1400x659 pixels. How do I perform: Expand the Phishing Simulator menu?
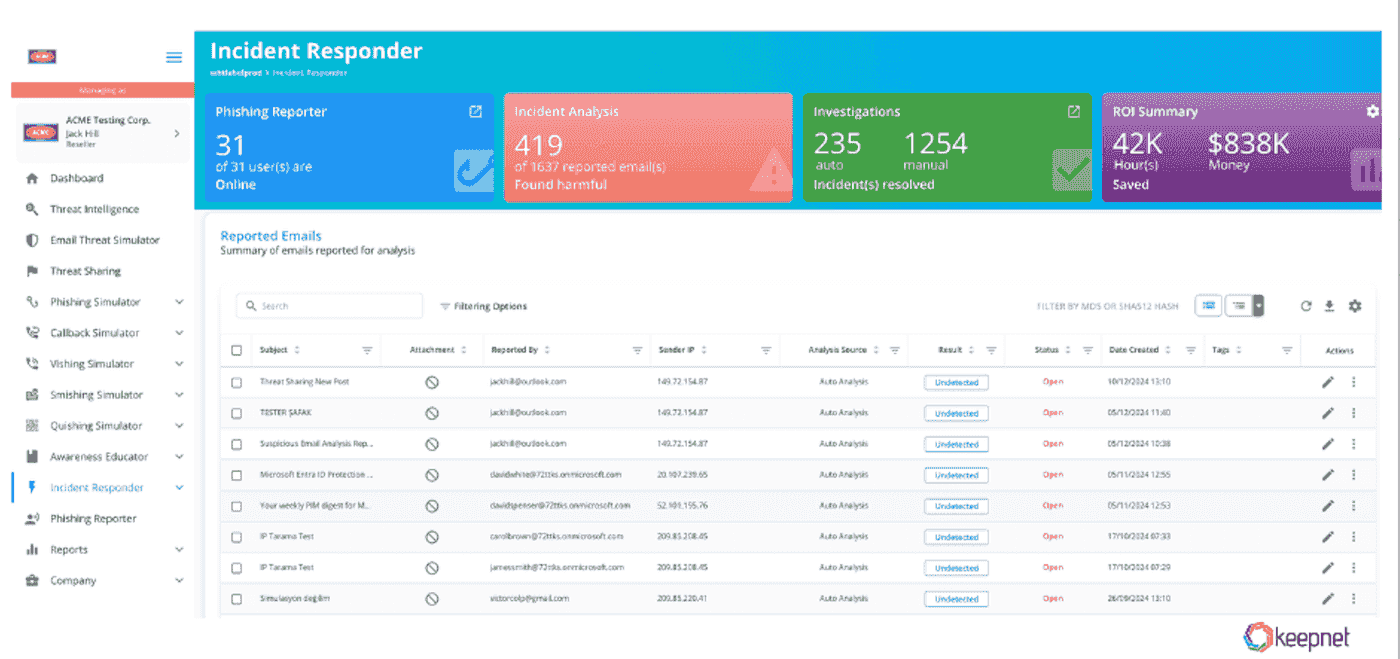[179, 302]
